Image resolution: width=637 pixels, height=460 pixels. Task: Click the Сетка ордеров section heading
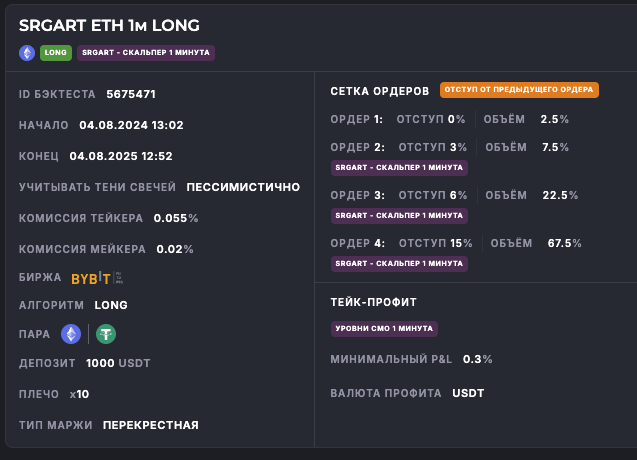pos(380,91)
